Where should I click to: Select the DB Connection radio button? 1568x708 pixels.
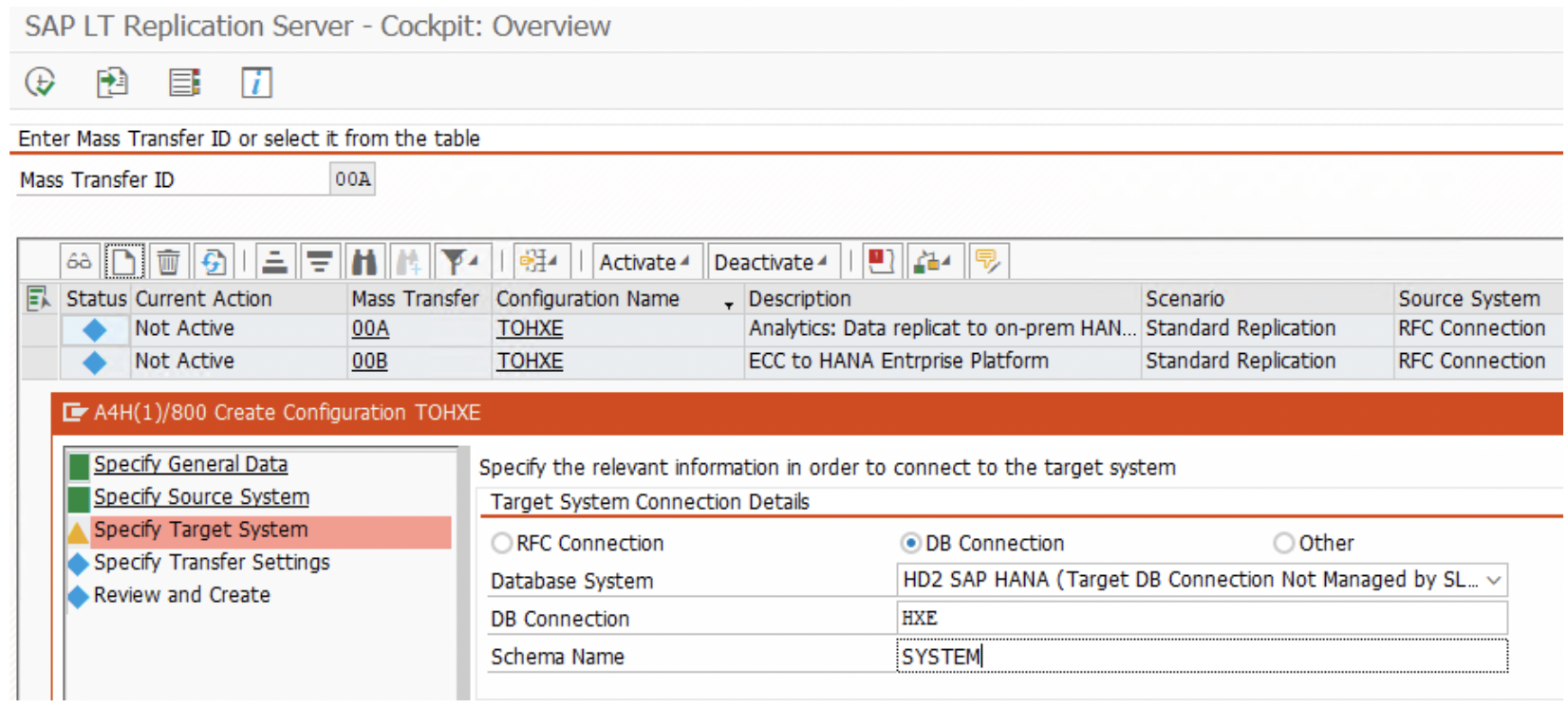pyautogui.click(x=910, y=544)
